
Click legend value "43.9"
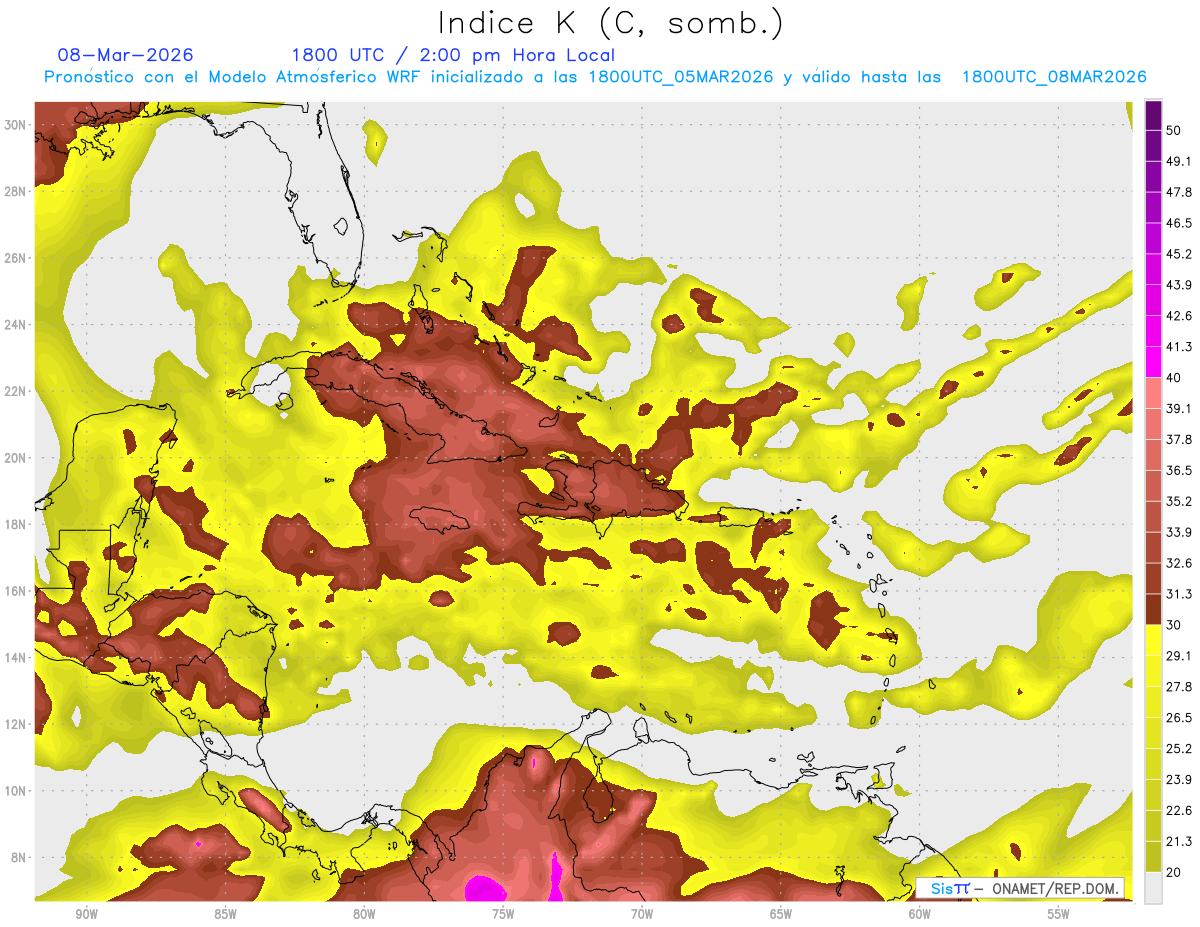coord(1179,285)
